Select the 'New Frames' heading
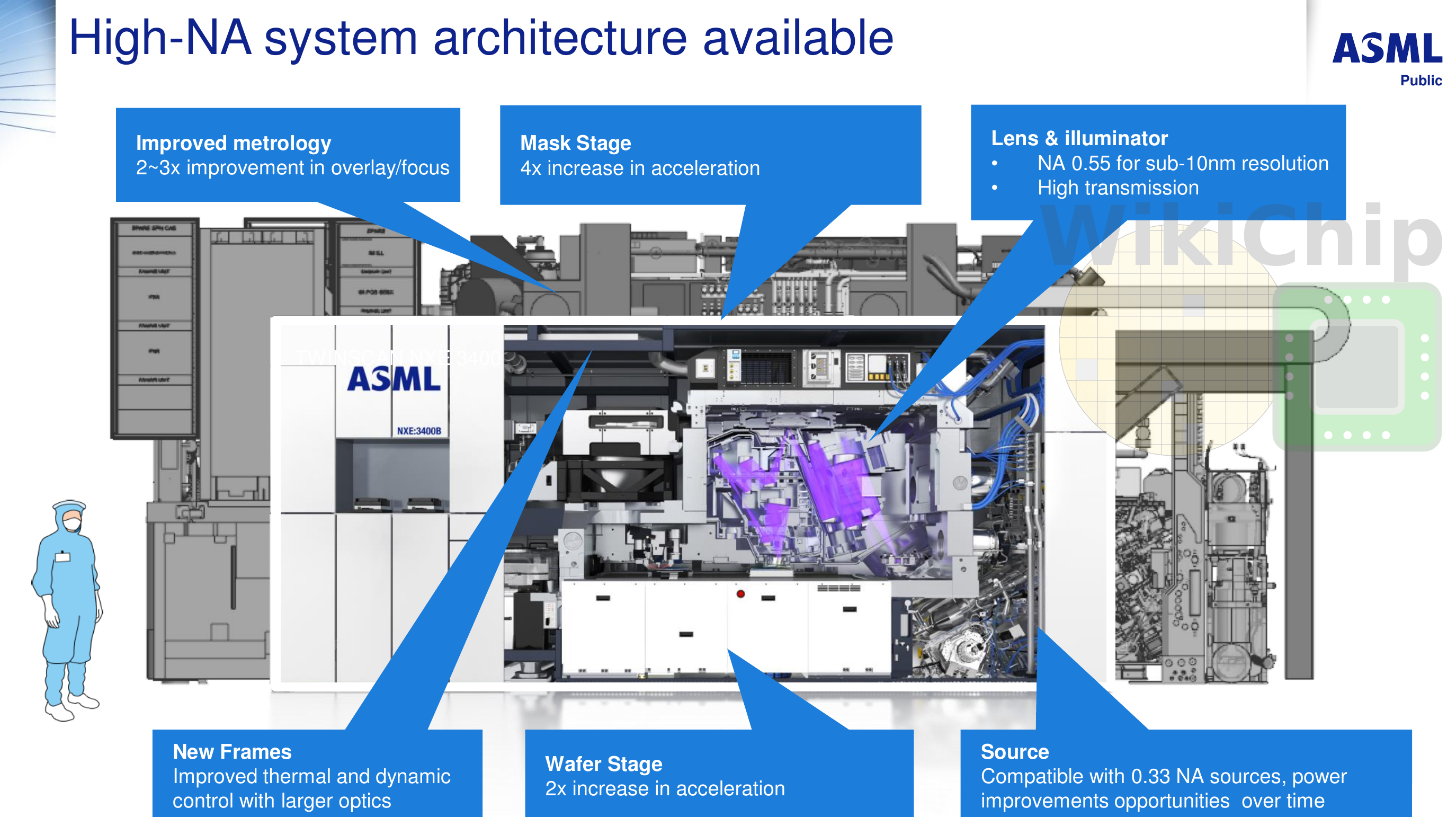The width and height of the screenshot is (1456, 817). coord(232,751)
